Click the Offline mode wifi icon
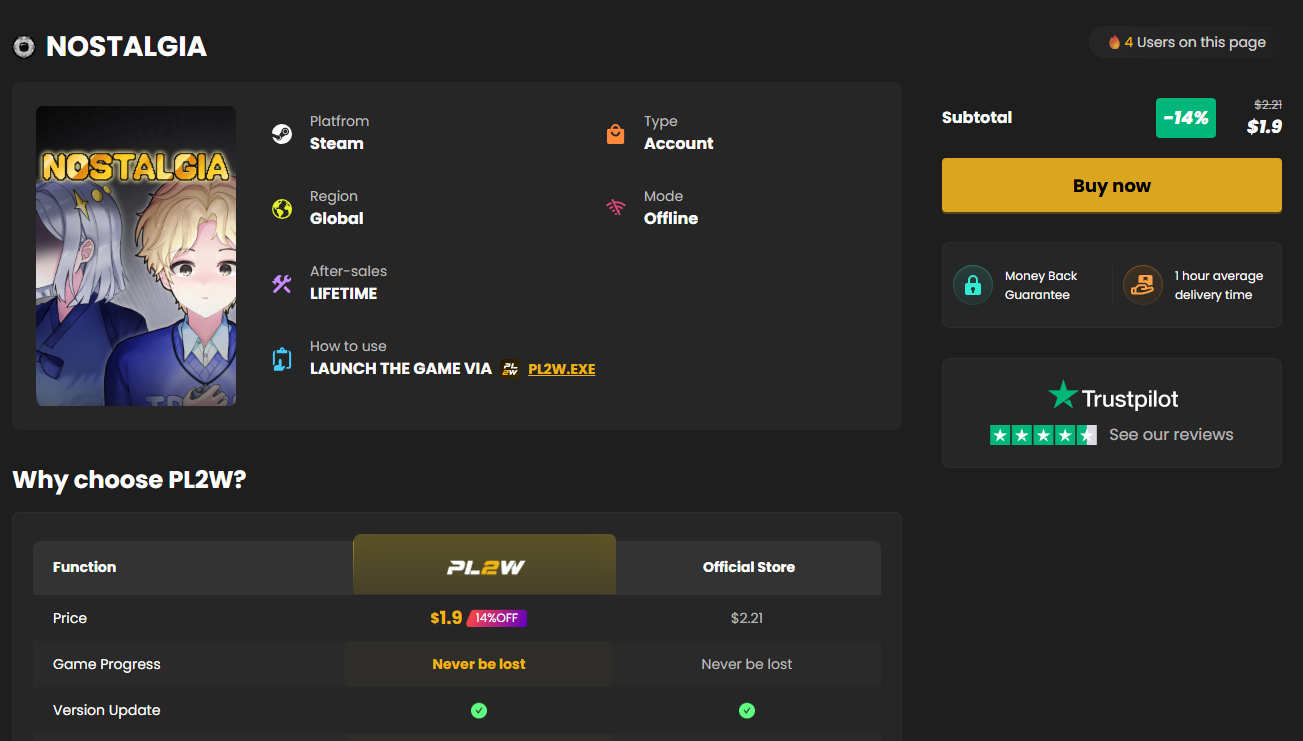Viewport: 1303px width, 741px height. [616, 208]
